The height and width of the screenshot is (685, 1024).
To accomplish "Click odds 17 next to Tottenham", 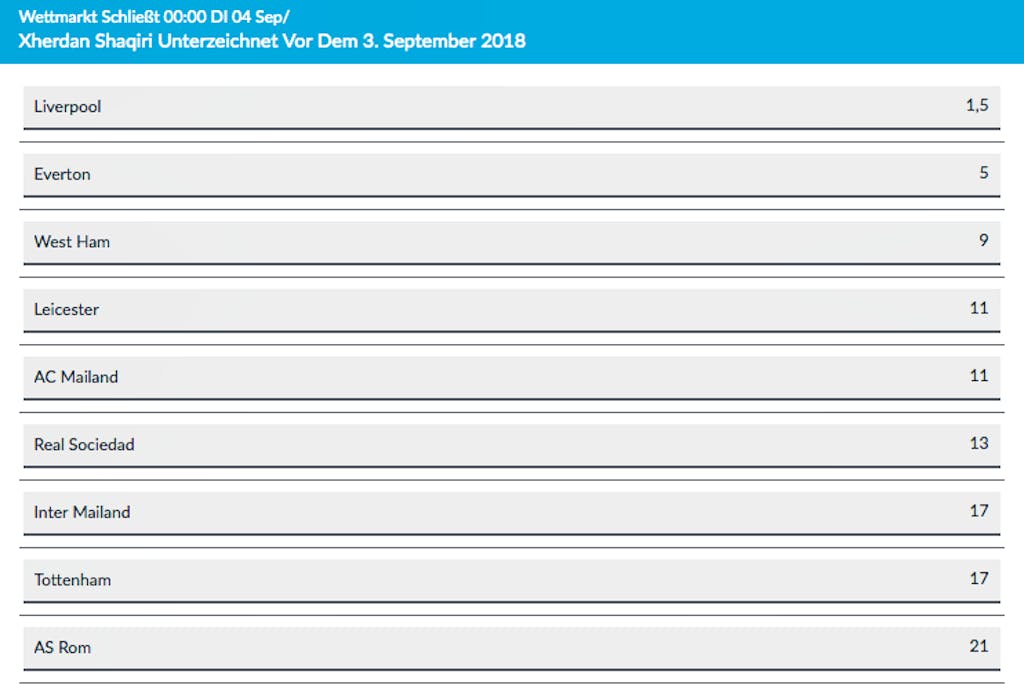I will pos(978,578).
